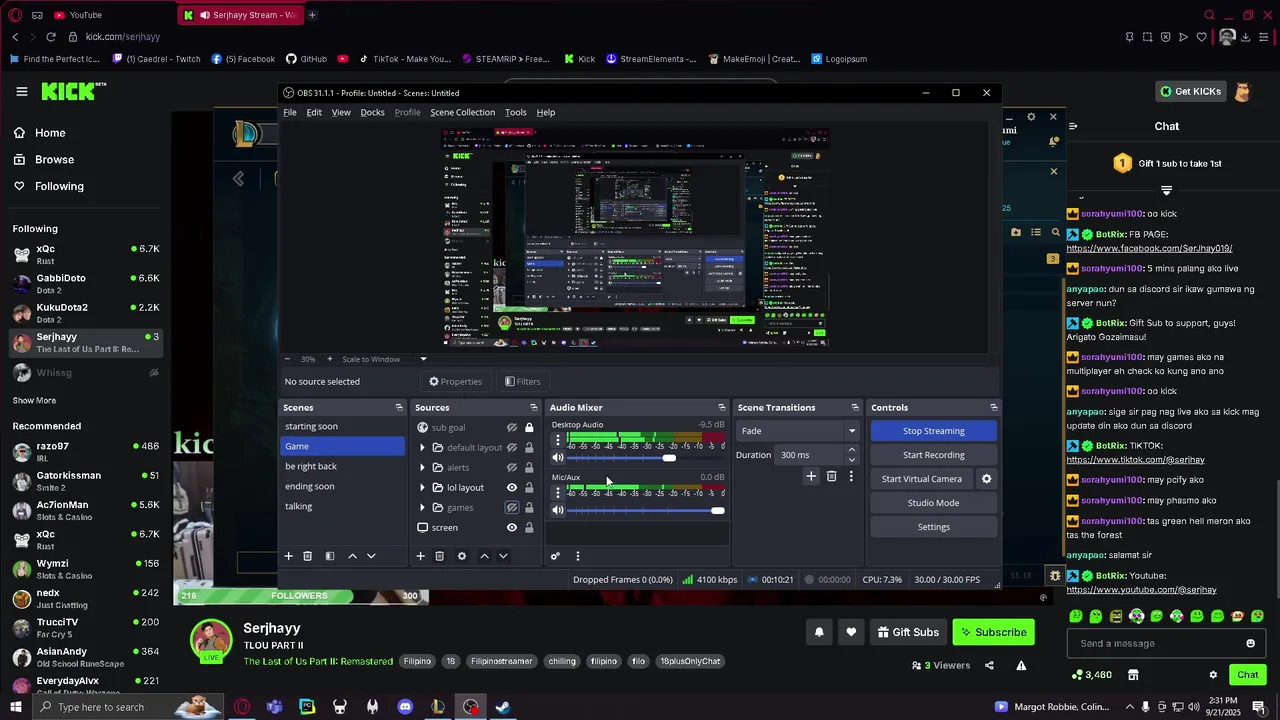
Task: Open OBS Settings from Controls
Action: pyautogui.click(x=934, y=527)
